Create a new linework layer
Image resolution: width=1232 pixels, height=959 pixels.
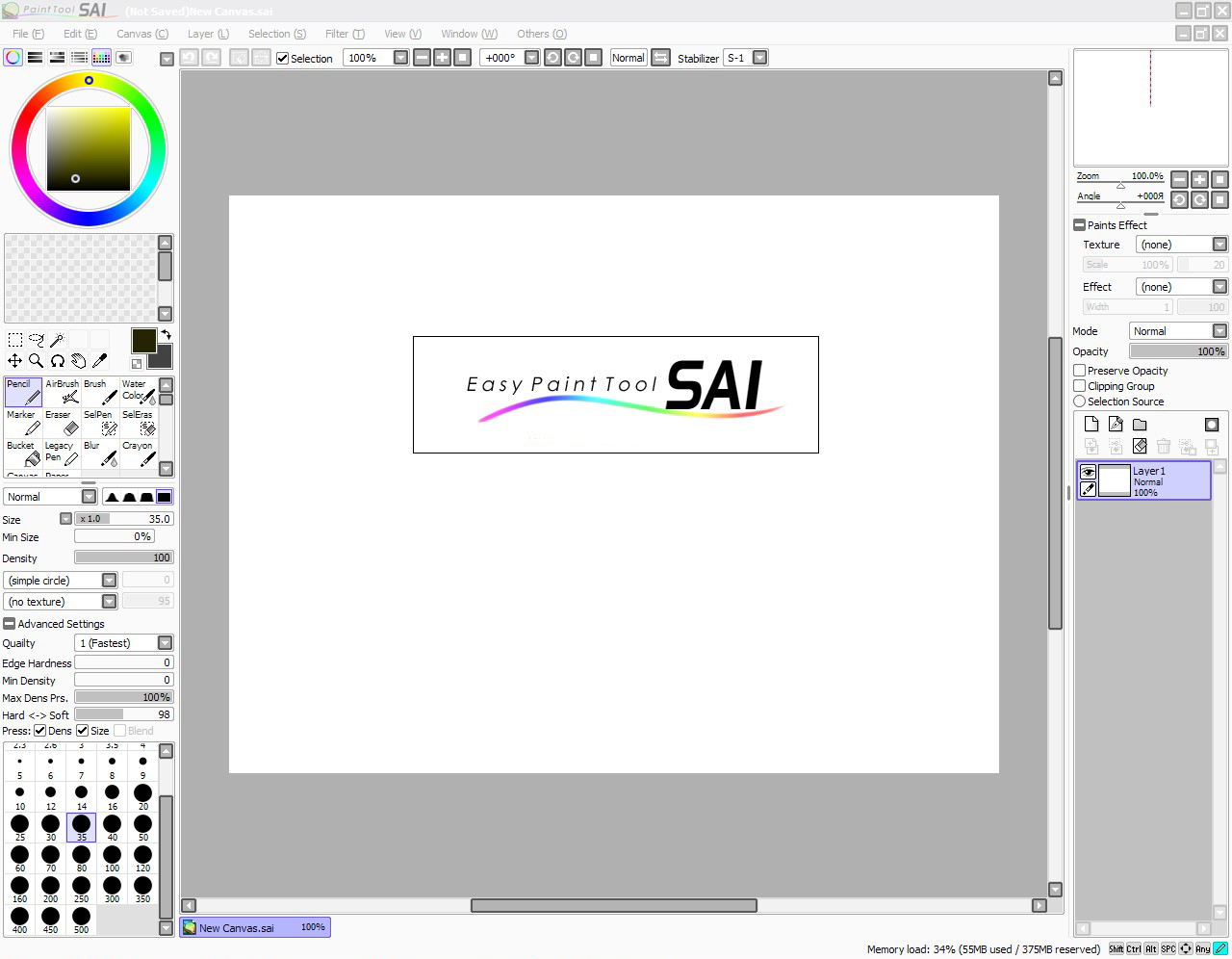[x=1116, y=425]
